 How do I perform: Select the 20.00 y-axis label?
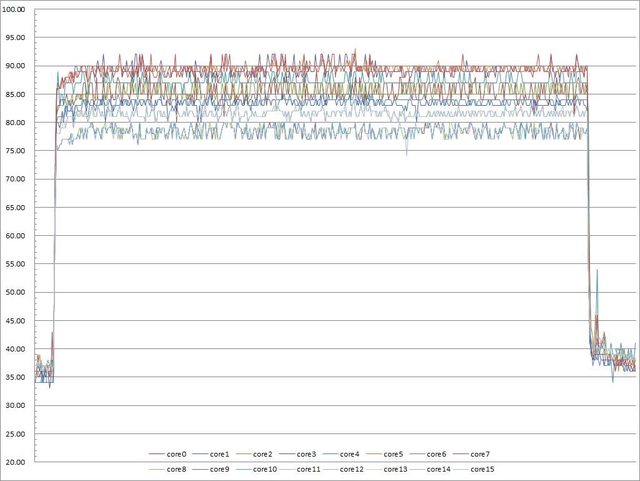tap(17, 462)
